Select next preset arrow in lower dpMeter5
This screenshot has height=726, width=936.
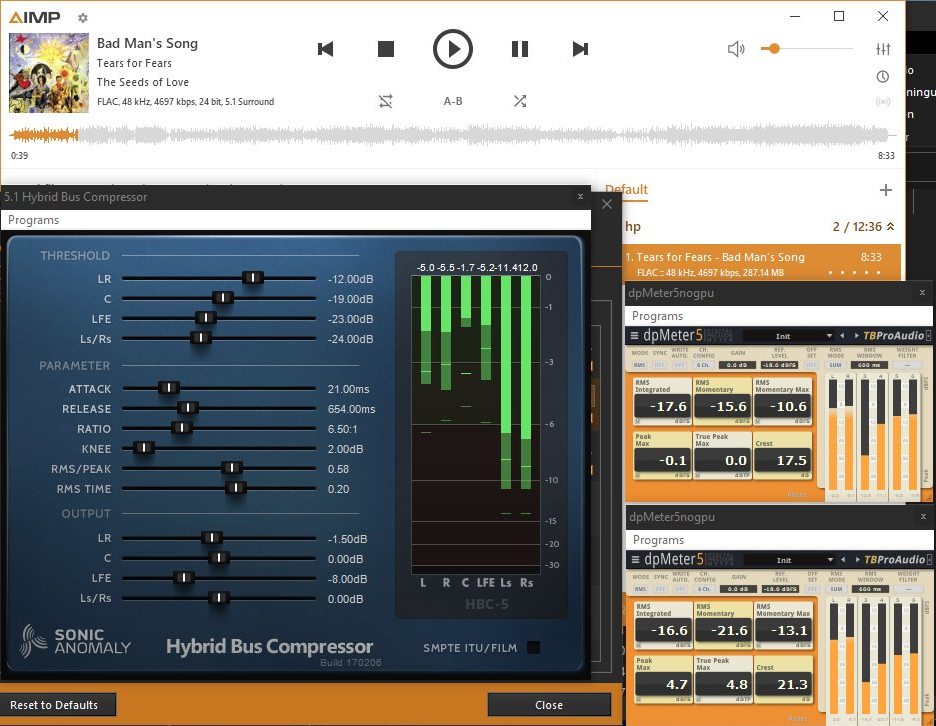[858, 559]
